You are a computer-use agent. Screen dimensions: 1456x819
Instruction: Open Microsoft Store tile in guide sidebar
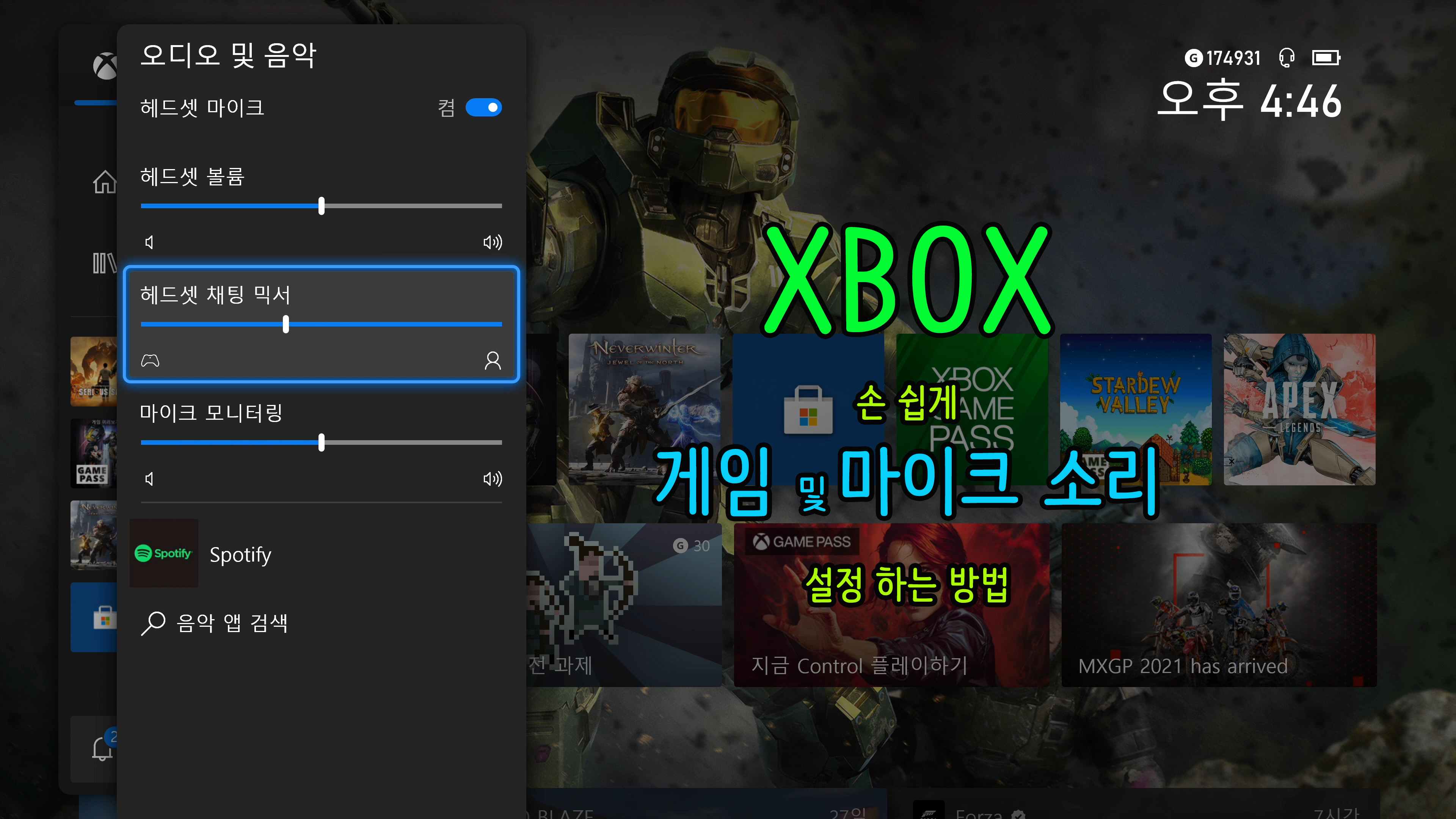click(94, 617)
